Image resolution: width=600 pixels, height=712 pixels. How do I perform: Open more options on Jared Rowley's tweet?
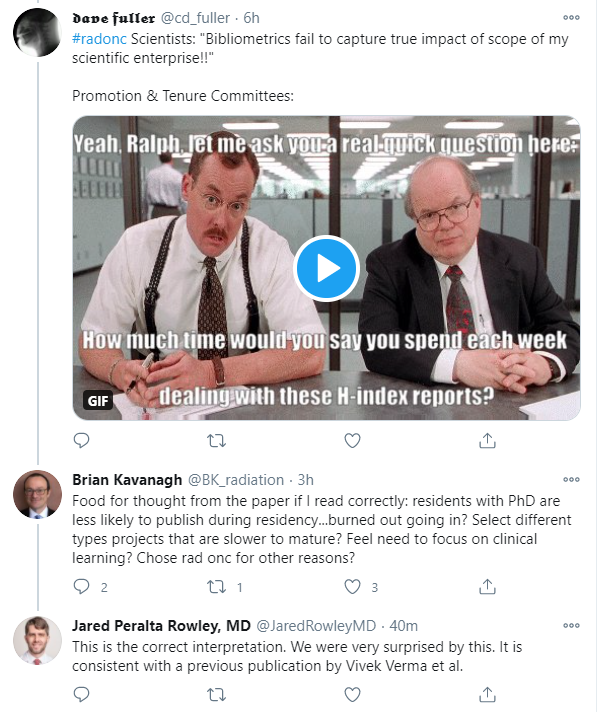pyautogui.click(x=570, y=626)
